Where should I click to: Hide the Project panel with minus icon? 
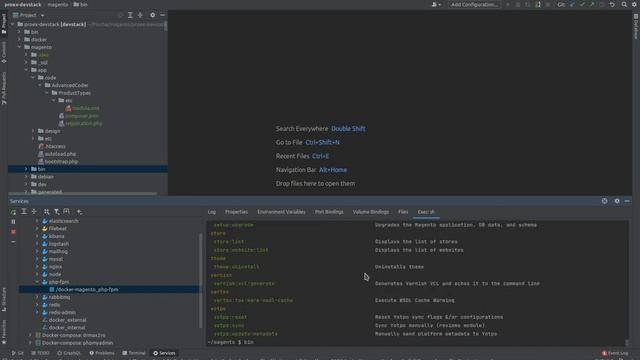162,15
